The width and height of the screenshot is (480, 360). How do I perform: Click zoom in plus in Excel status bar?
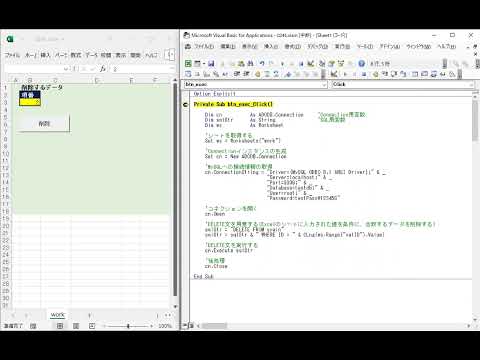click(x=152, y=326)
